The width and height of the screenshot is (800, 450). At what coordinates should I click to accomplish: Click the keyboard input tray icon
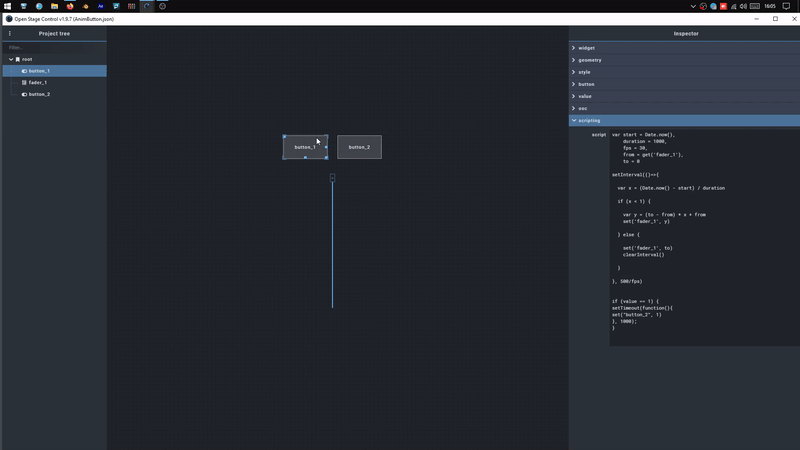tap(755, 6)
